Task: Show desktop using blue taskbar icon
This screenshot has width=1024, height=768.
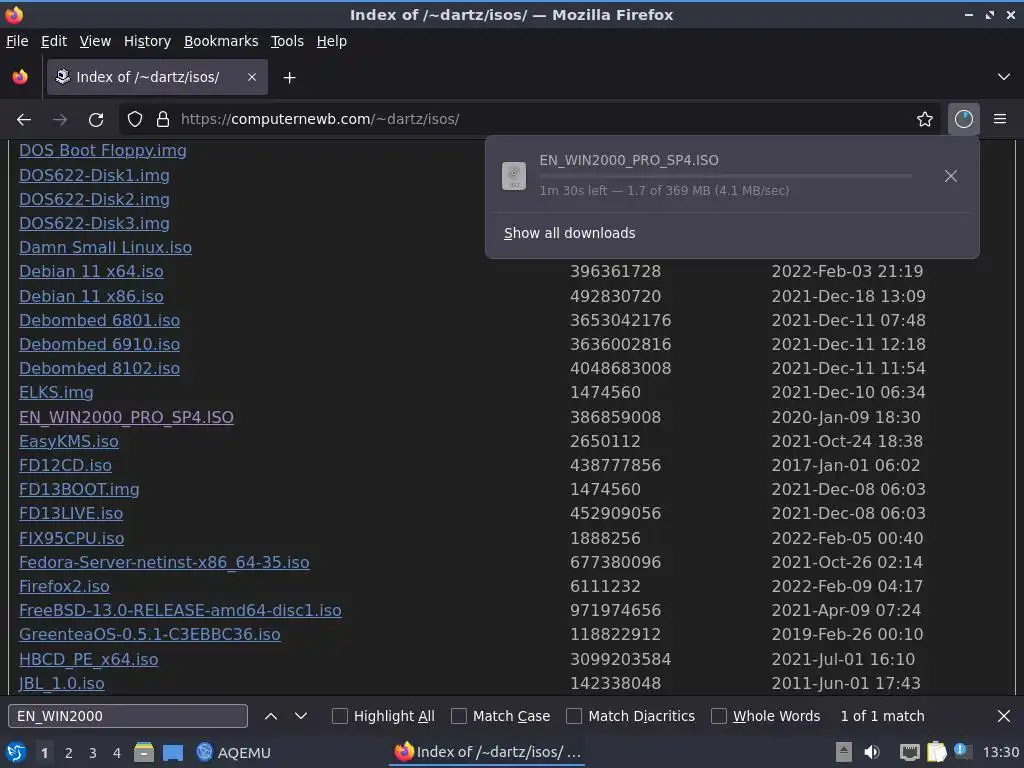Action: point(173,753)
